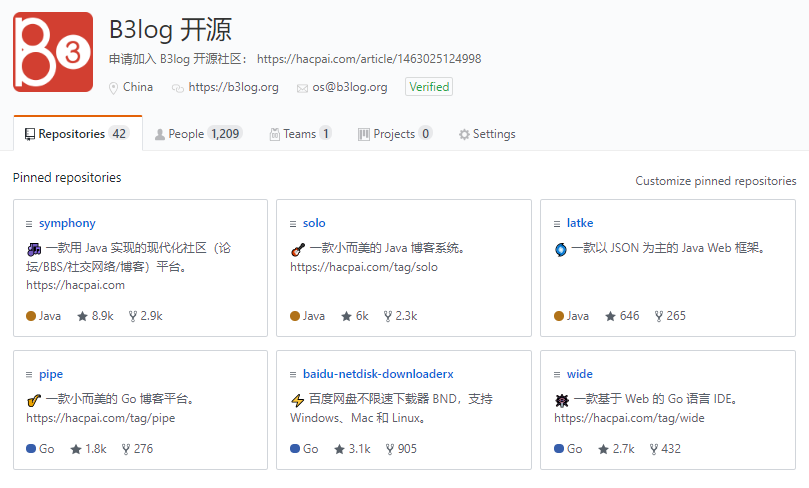Click Customize pinned repositories
809x488 pixels.
(716, 181)
